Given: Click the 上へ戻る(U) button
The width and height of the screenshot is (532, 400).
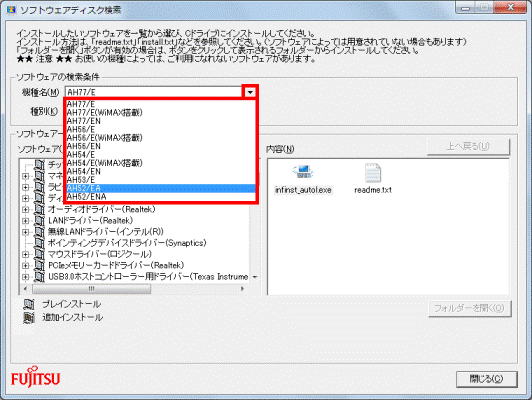Looking at the screenshot, I should 468,147.
